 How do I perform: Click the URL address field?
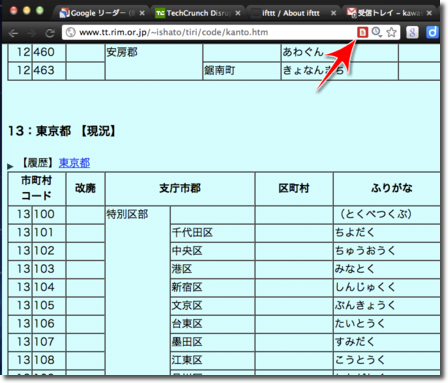(213, 32)
